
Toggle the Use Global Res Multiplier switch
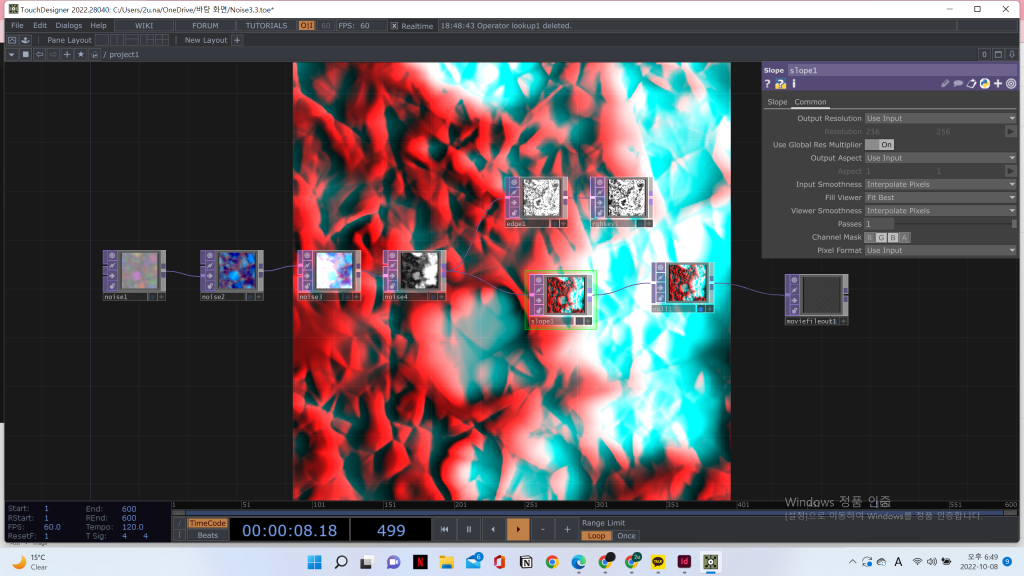tap(879, 145)
